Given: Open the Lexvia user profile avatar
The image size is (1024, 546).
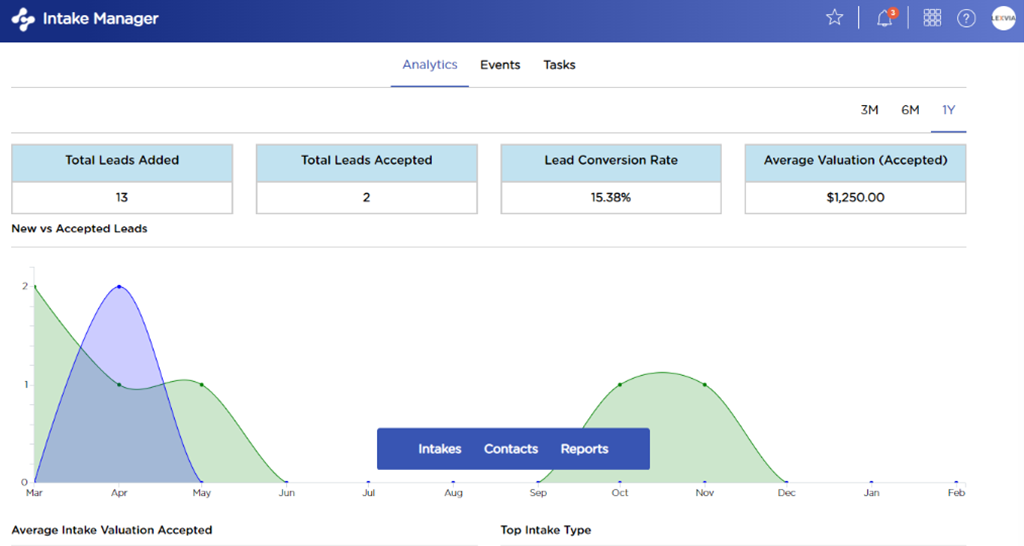Looking at the screenshot, I should click(1003, 18).
